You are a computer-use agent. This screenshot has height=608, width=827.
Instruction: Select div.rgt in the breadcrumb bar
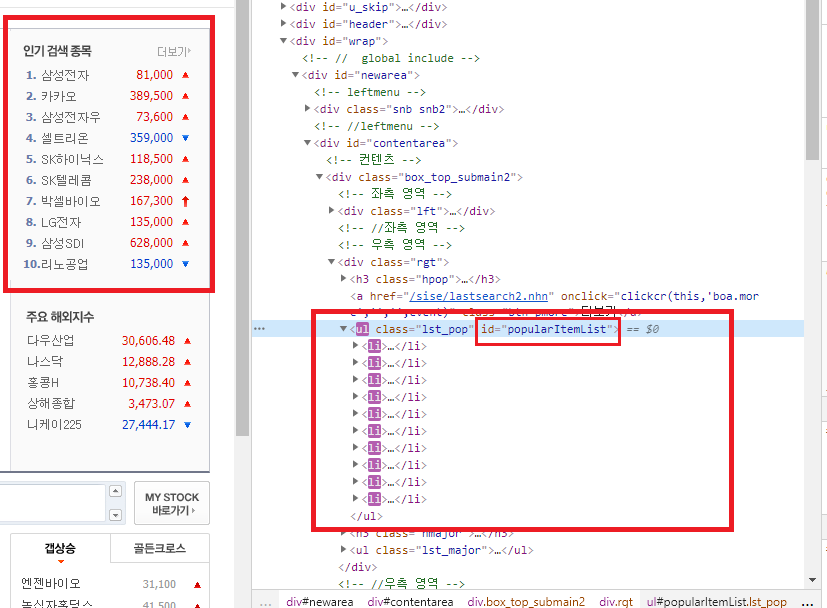pos(616,602)
